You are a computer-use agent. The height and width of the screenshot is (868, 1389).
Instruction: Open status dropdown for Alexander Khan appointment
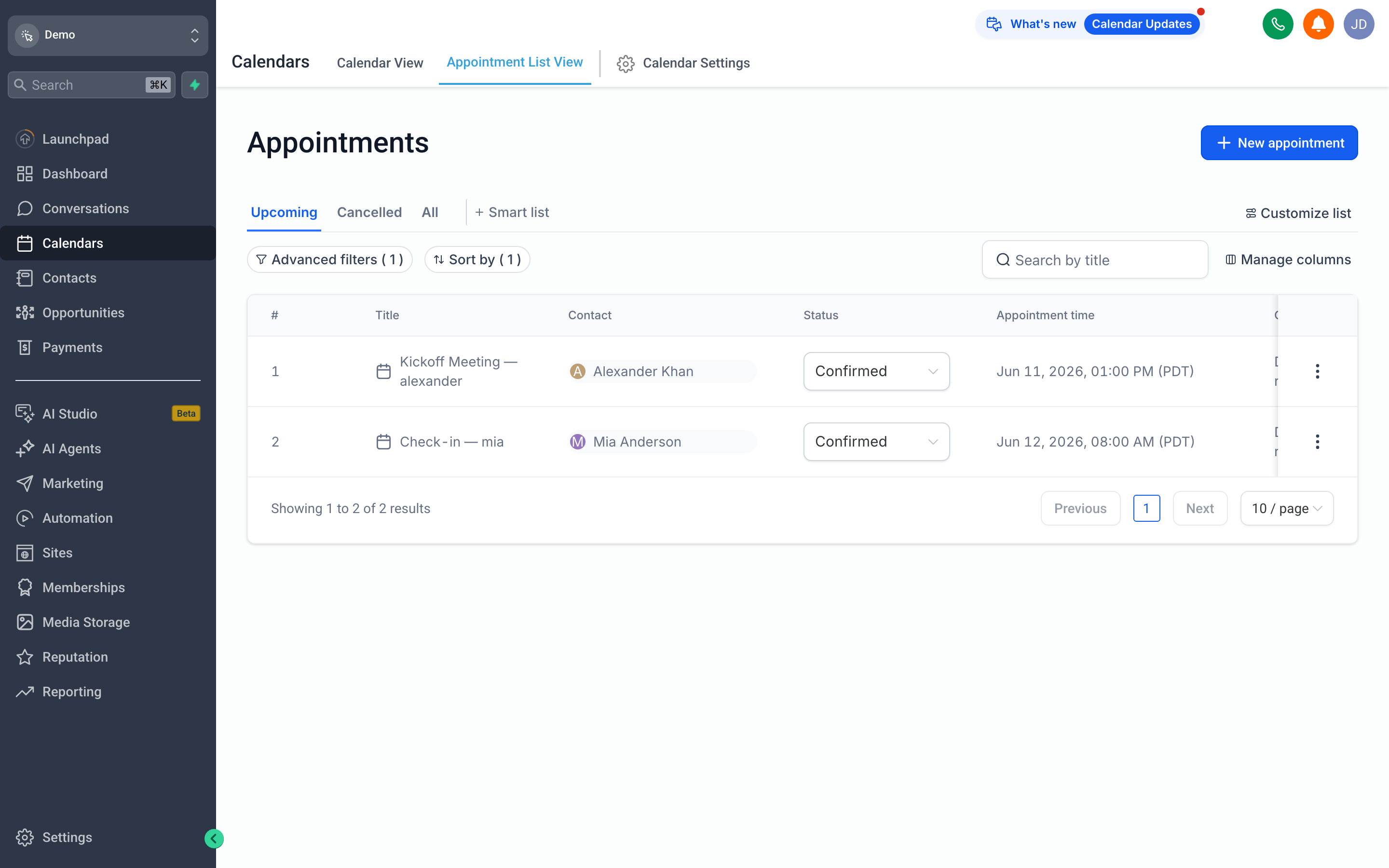pyautogui.click(x=876, y=371)
